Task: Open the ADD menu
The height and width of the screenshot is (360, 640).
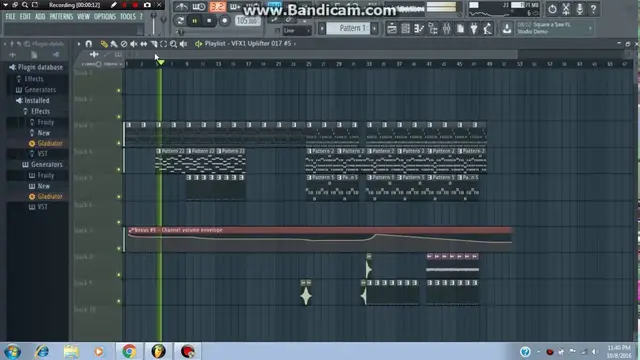Action: click(x=40, y=17)
